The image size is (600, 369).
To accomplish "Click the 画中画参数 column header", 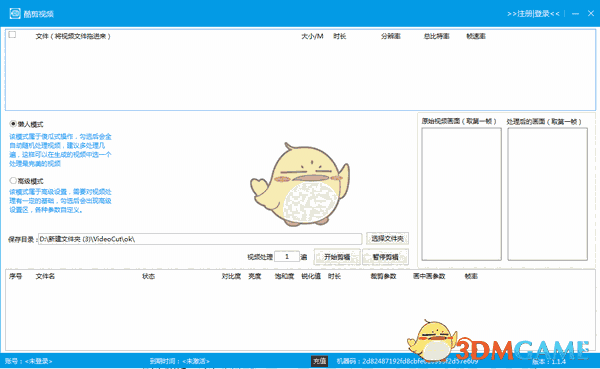I will 429,276.
